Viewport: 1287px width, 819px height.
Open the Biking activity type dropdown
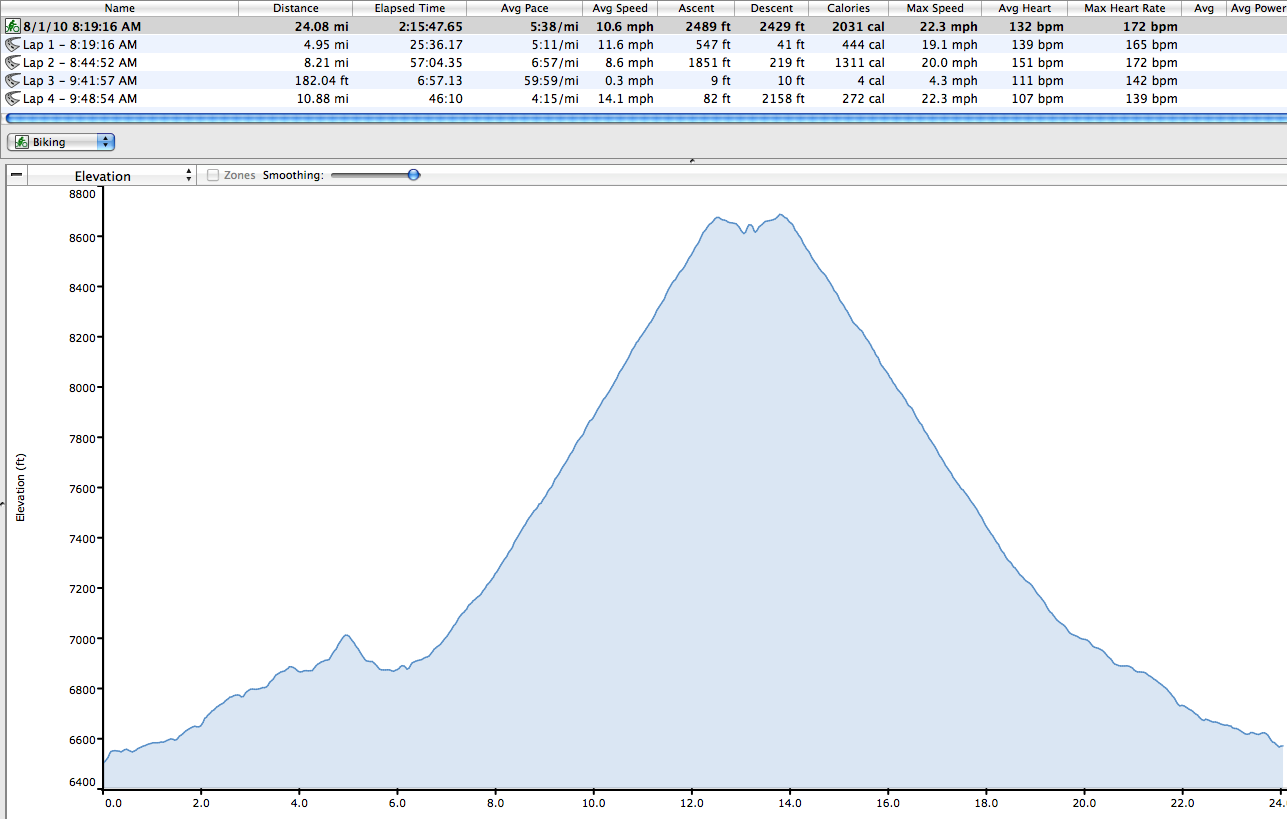(61, 142)
